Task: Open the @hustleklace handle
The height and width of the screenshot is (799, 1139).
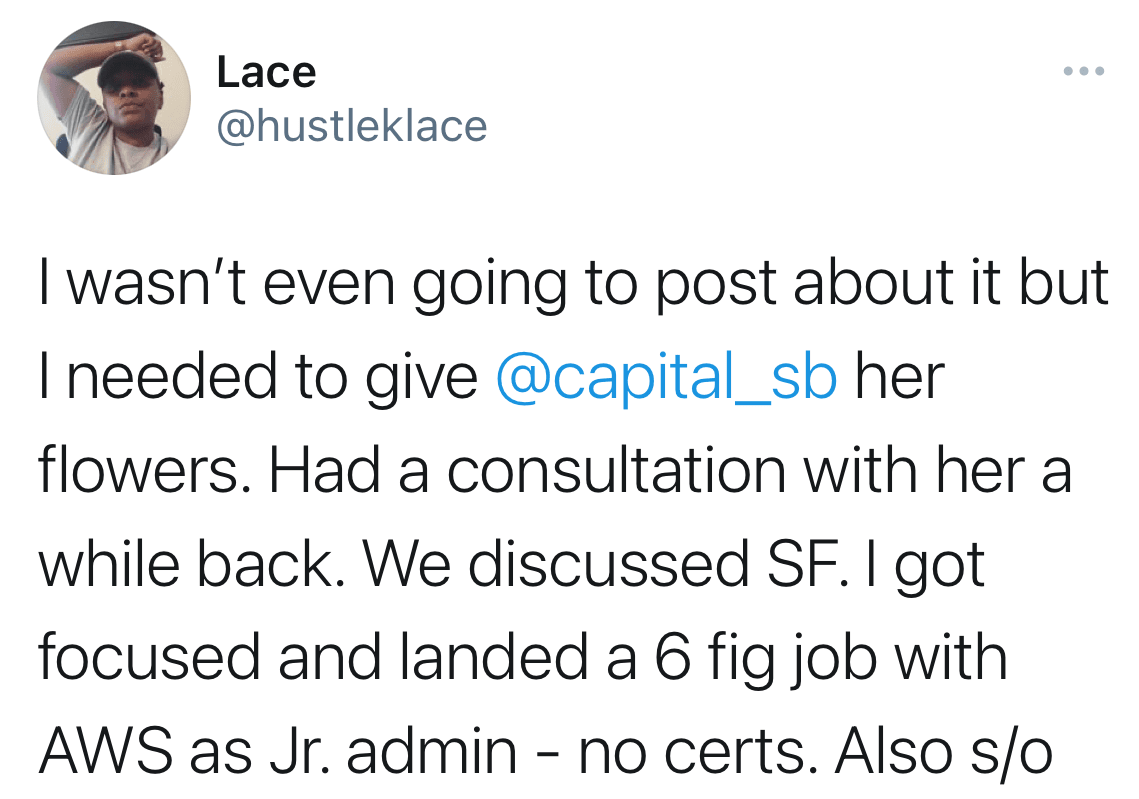Action: pyautogui.click(x=352, y=126)
